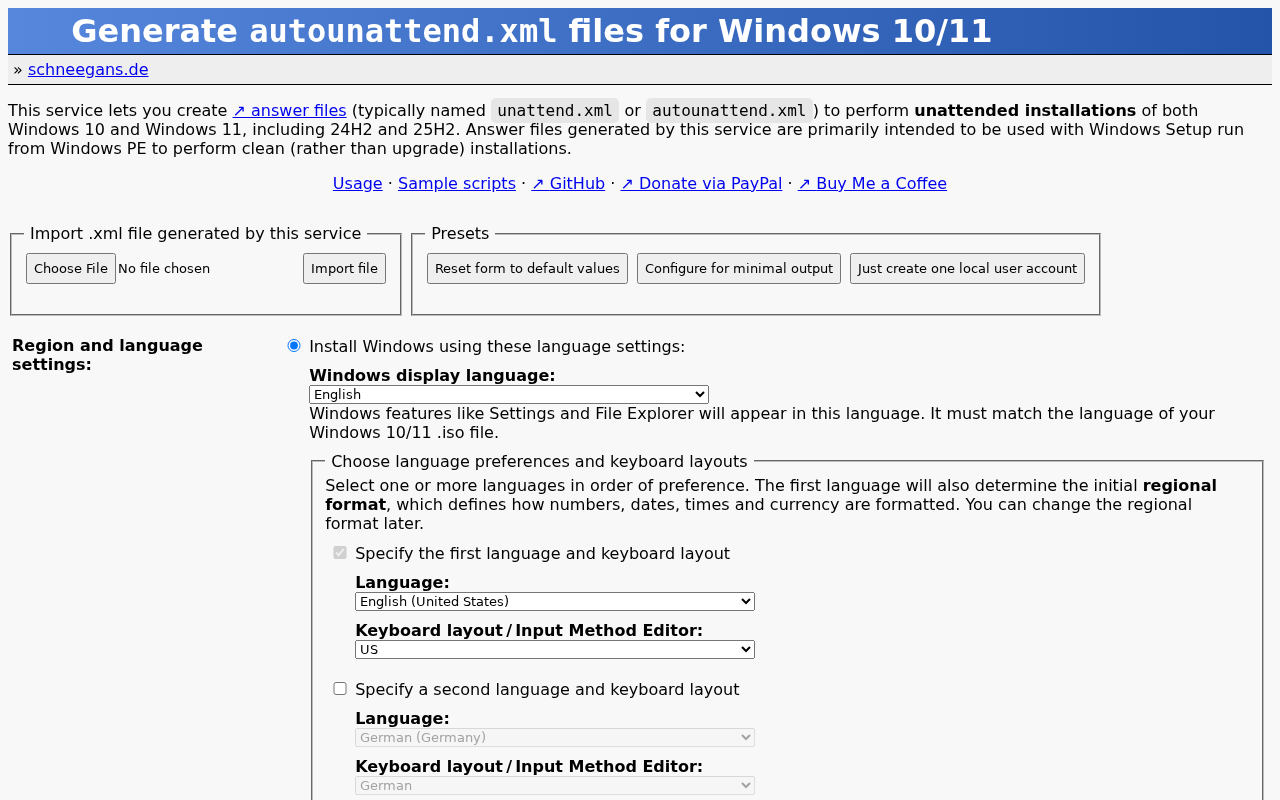
Task: Enable specify a second language and keyboard layout
Action: (340, 687)
